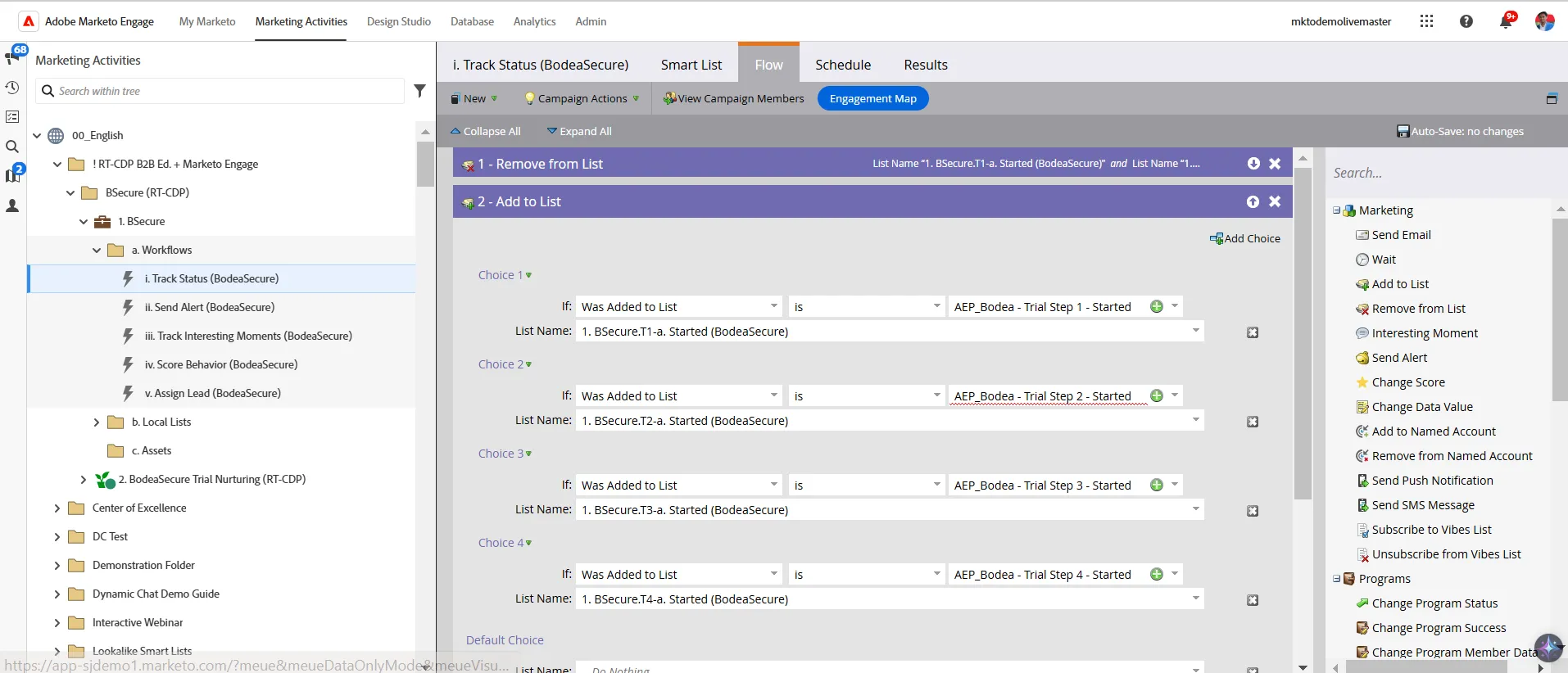Move Add to List step up
The width and height of the screenshot is (1568, 673).
(1253, 201)
